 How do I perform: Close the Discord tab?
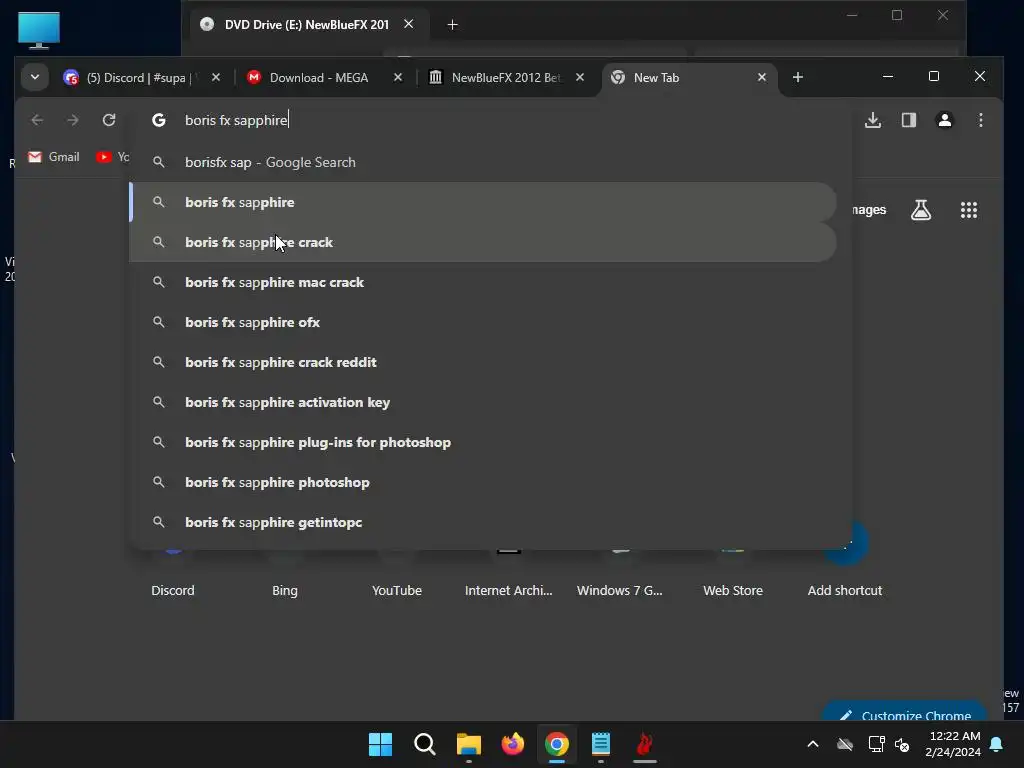coord(216,77)
